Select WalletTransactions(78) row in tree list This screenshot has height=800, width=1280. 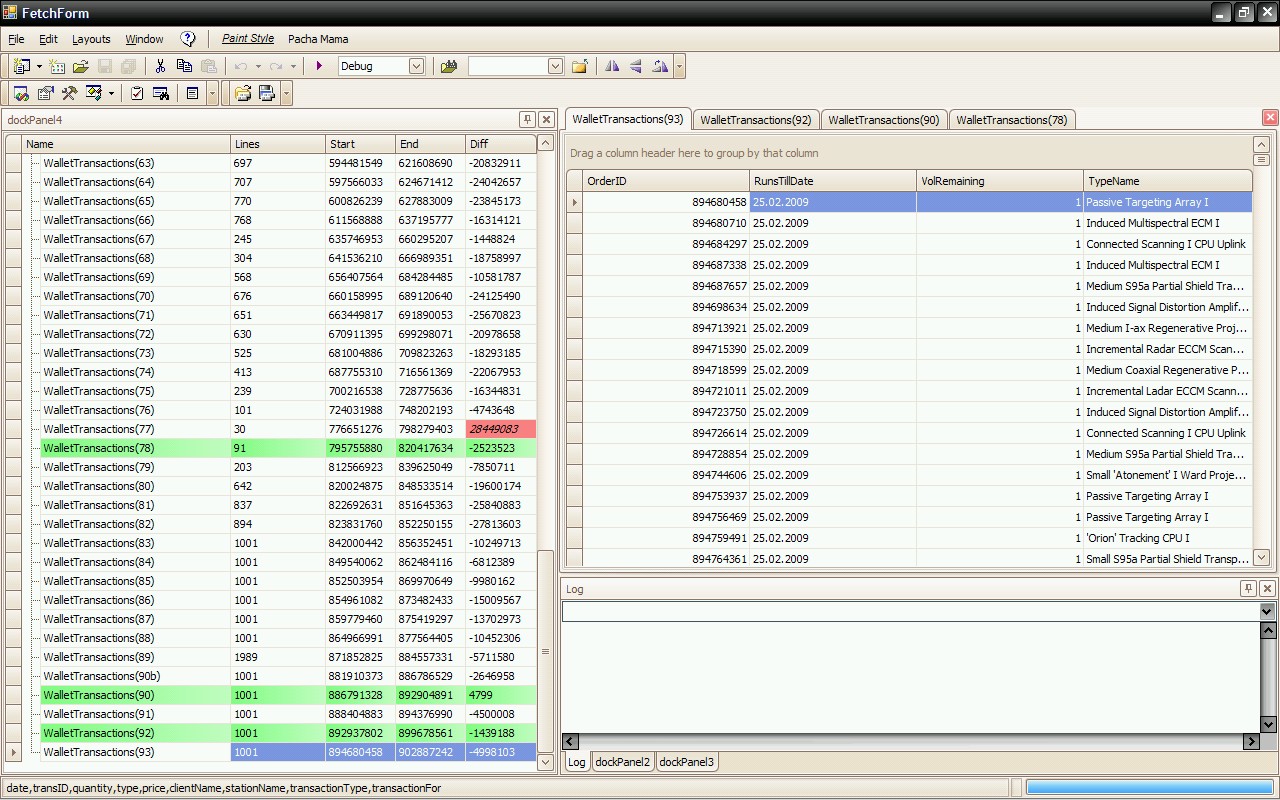point(99,448)
